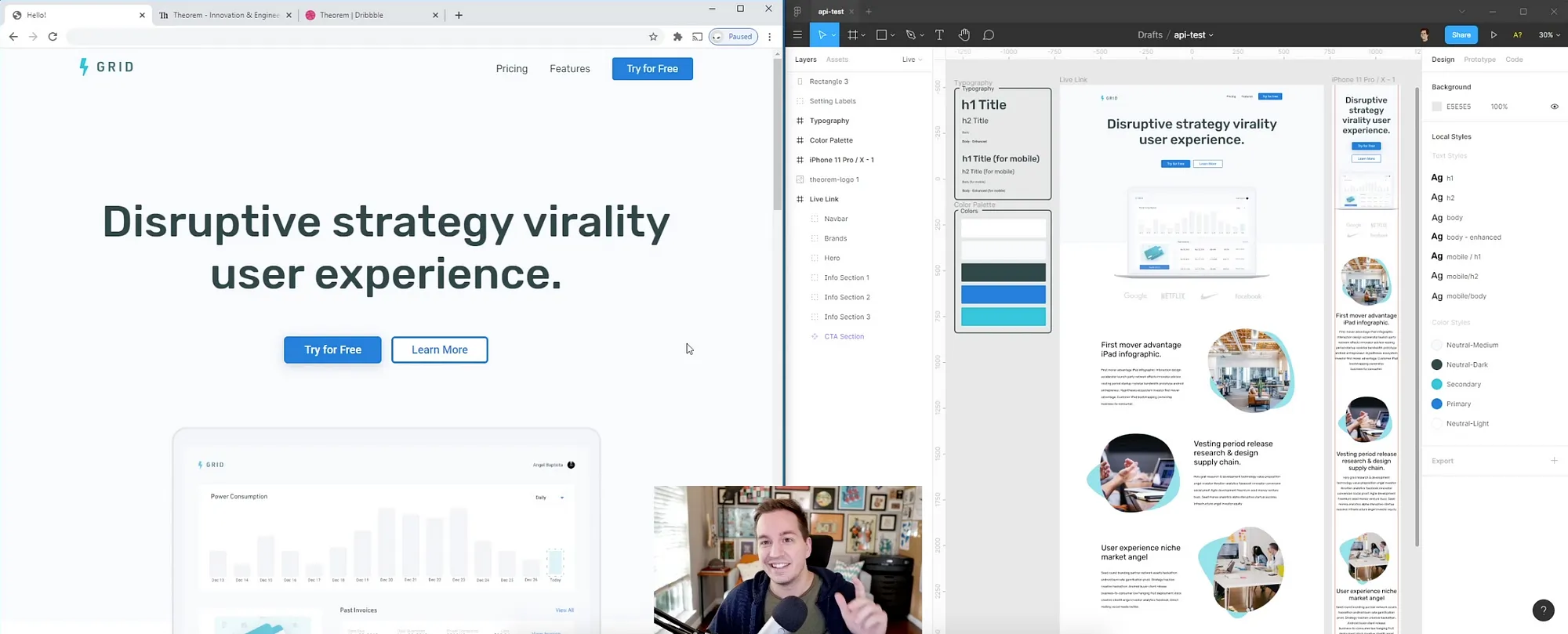The width and height of the screenshot is (1568, 634).
Task: Activate the Comment tool
Action: coord(989,35)
